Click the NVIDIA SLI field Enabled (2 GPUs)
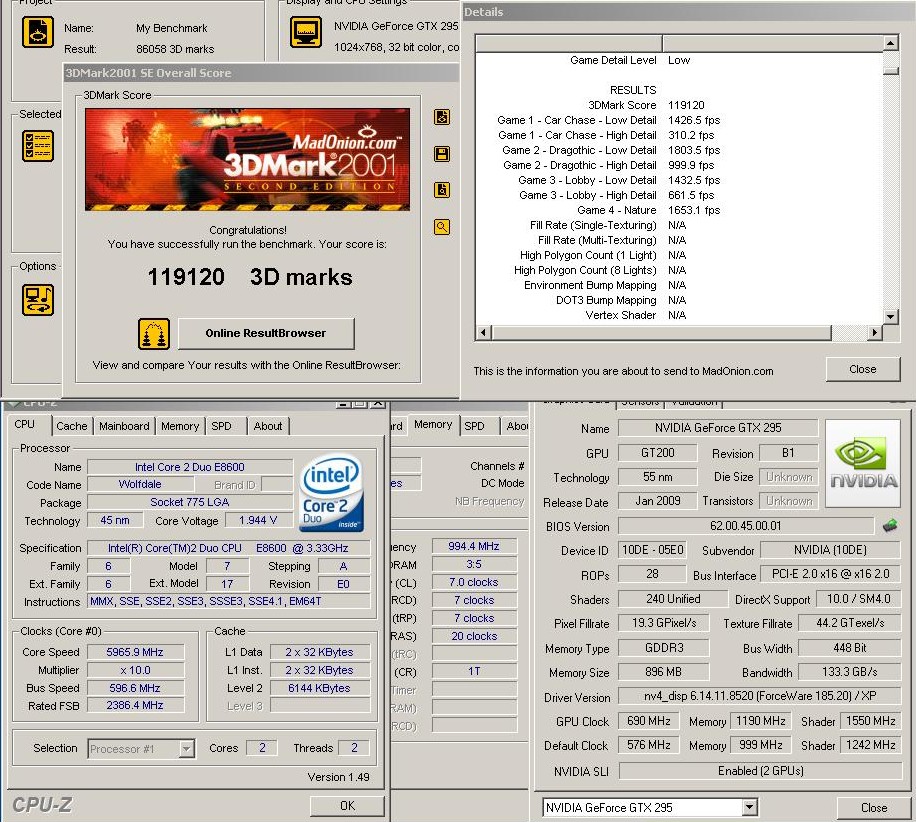 point(761,771)
